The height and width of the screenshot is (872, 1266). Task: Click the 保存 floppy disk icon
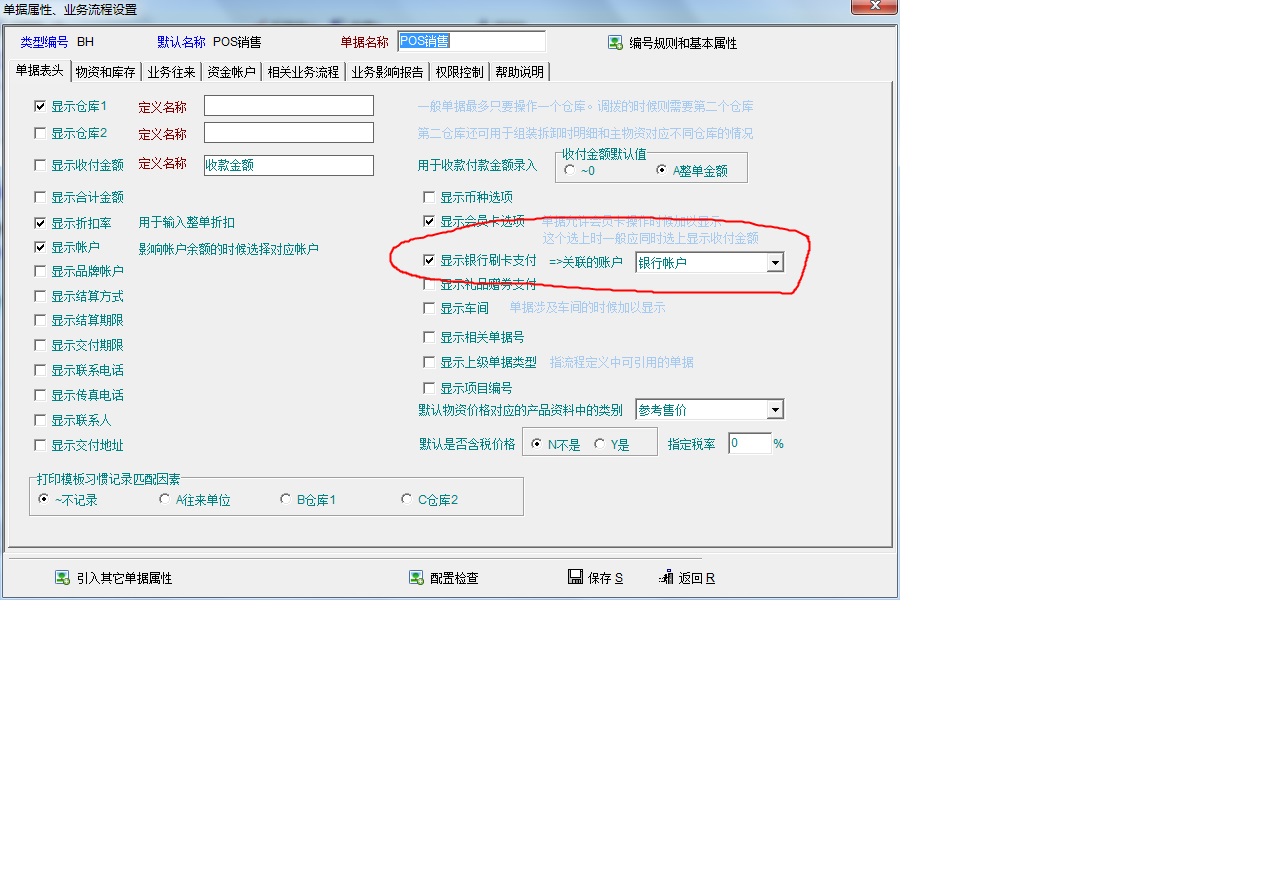[x=575, y=577]
